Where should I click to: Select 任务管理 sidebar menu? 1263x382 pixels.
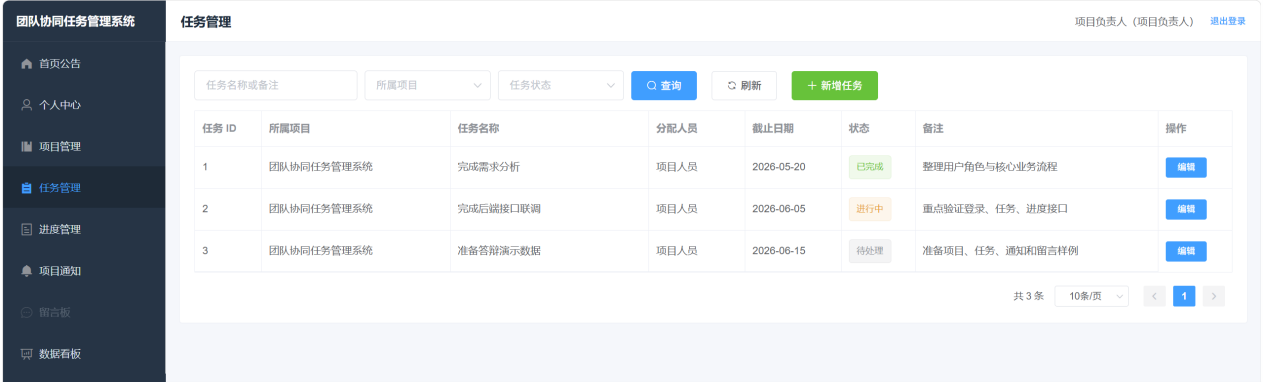point(83,188)
